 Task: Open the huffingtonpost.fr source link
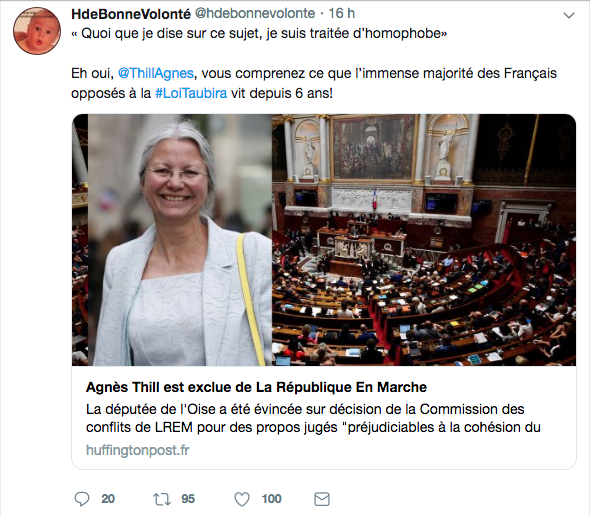[138, 450]
